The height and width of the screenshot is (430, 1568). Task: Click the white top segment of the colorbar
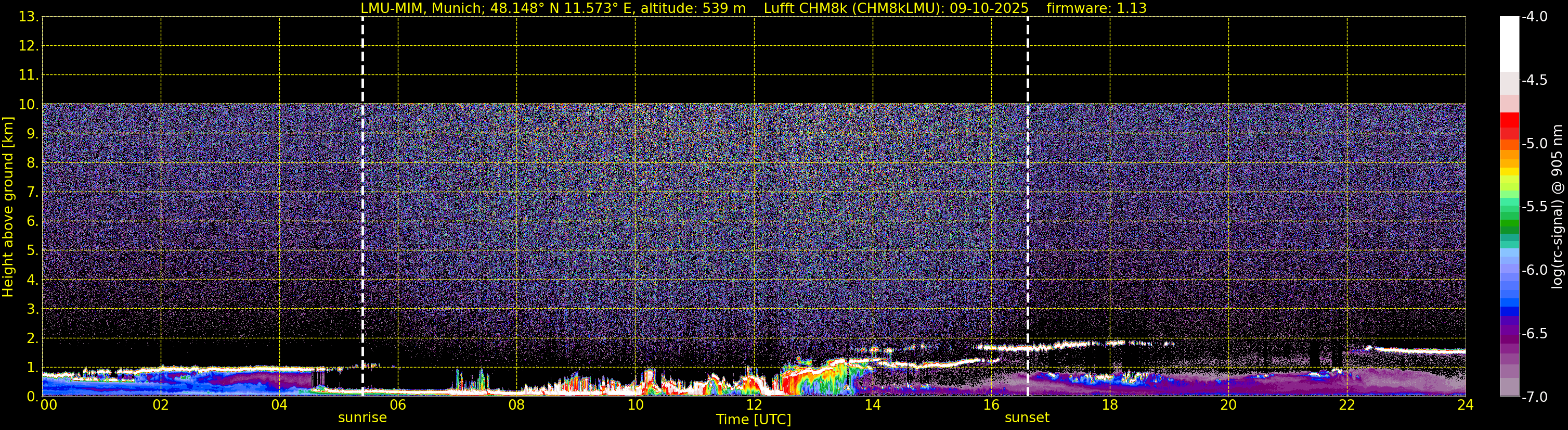1509,44
